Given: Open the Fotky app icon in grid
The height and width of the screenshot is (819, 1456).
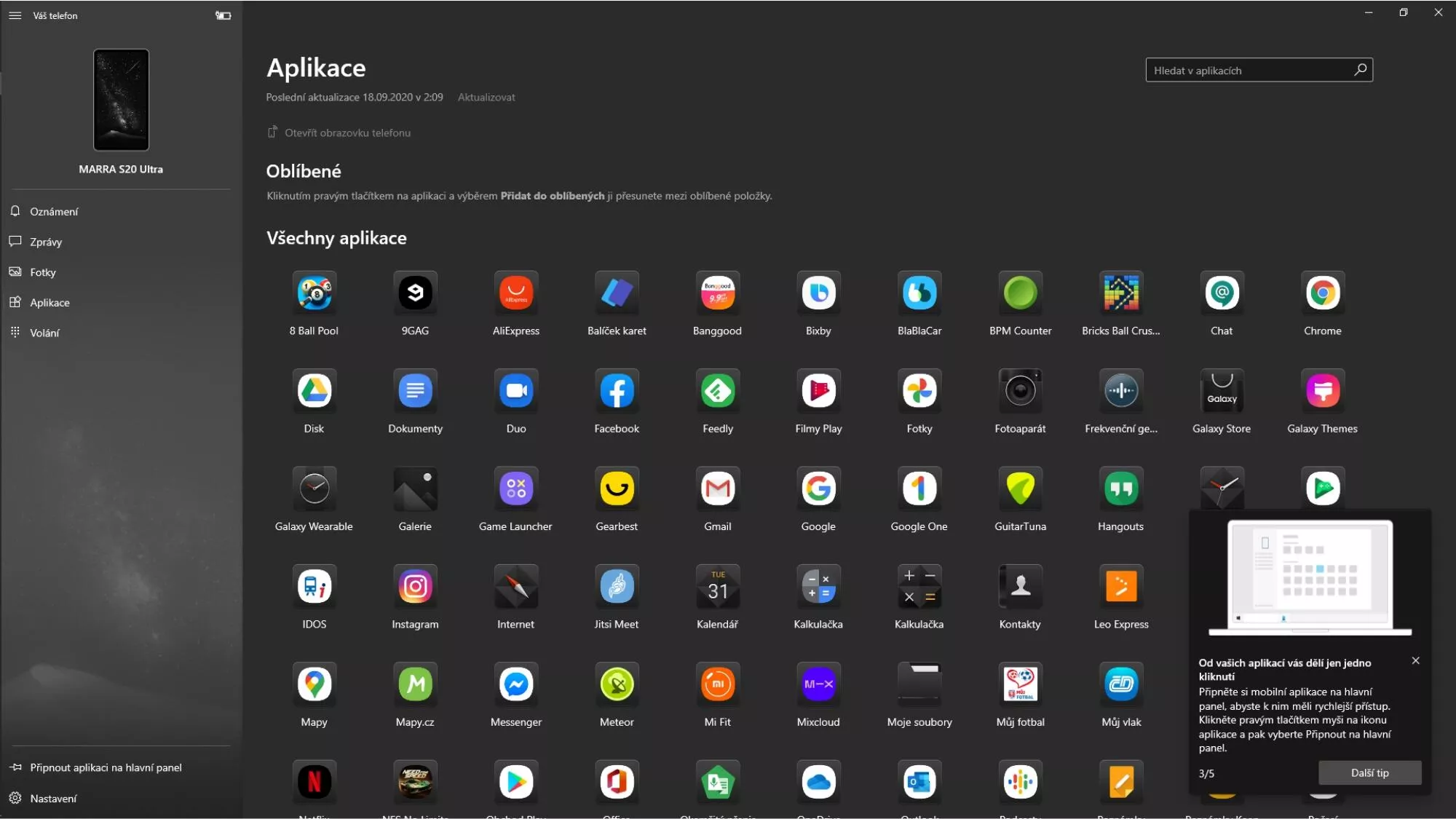Looking at the screenshot, I should click(x=919, y=390).
